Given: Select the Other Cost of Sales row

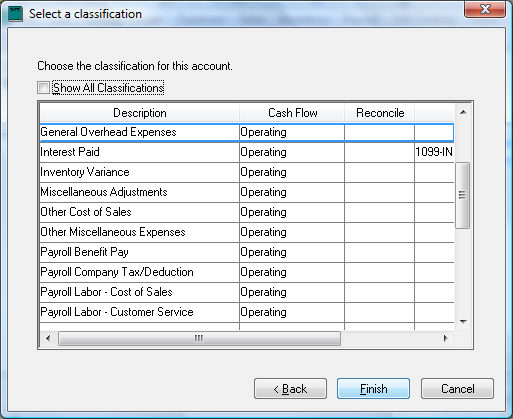Looking at the screenshot, I should click(x=247, y=212).
